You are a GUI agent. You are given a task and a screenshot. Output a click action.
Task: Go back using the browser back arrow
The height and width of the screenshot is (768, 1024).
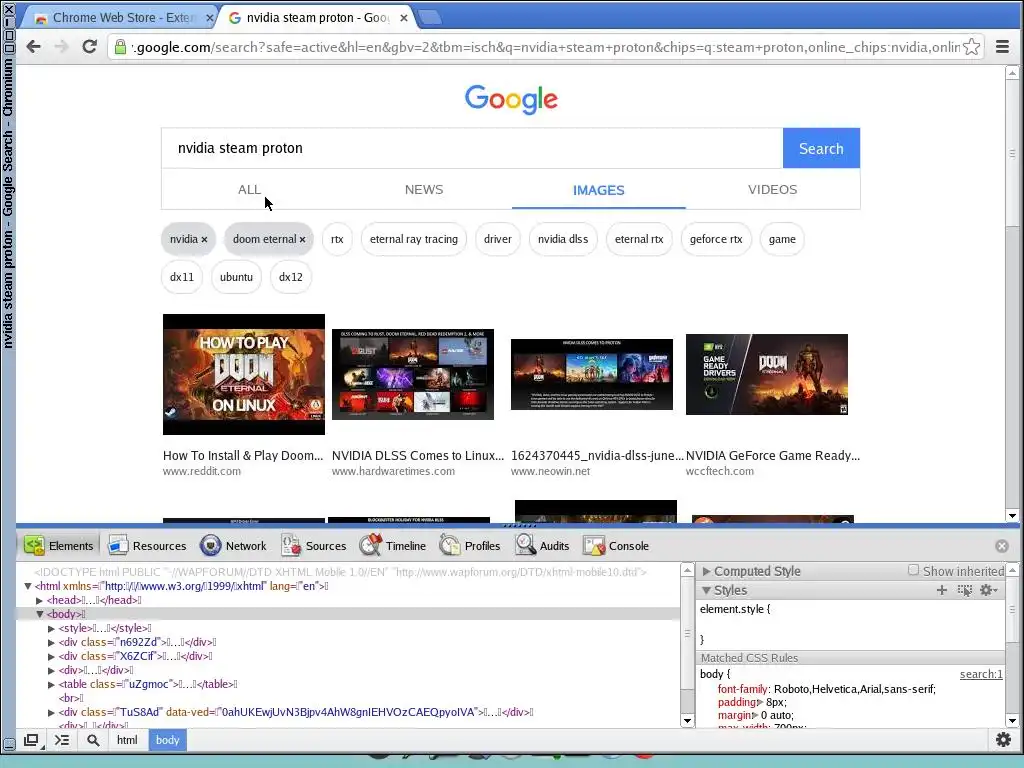(x=33, y=46)
